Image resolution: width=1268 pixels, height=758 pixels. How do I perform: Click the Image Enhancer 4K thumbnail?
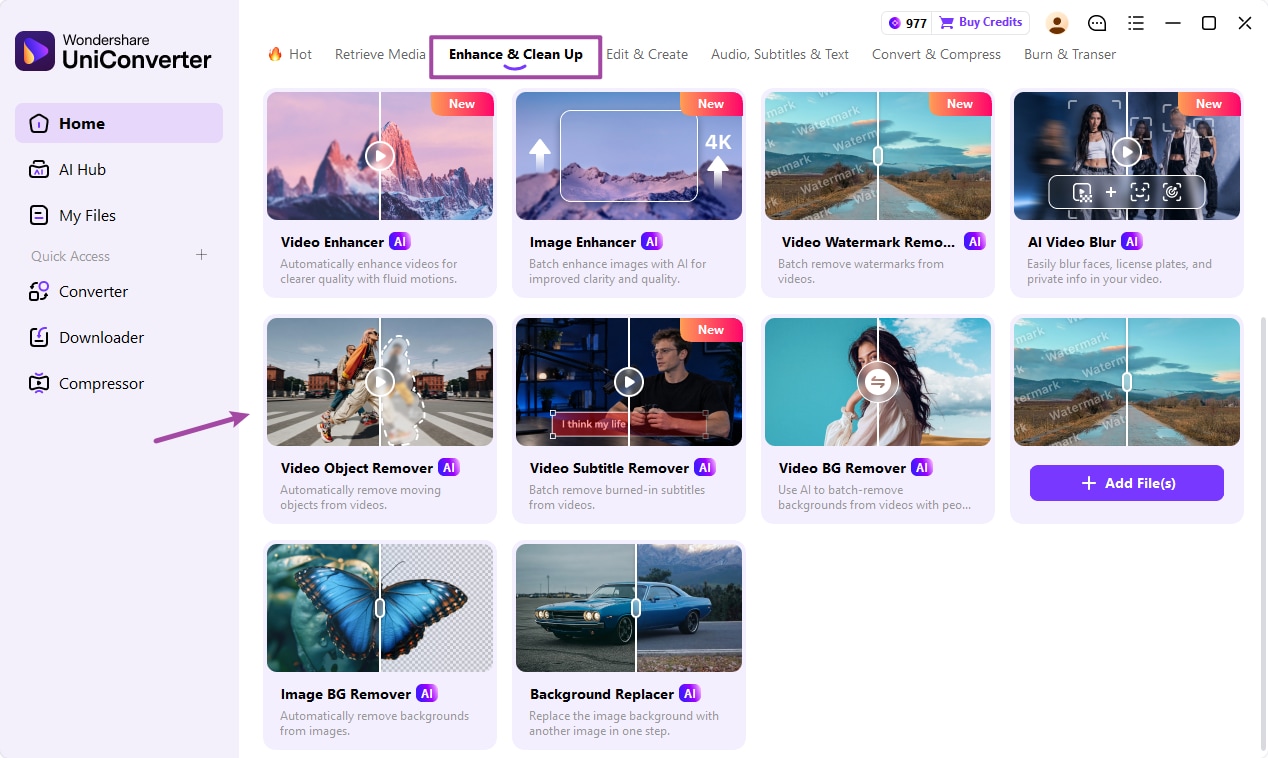(629, 156)
